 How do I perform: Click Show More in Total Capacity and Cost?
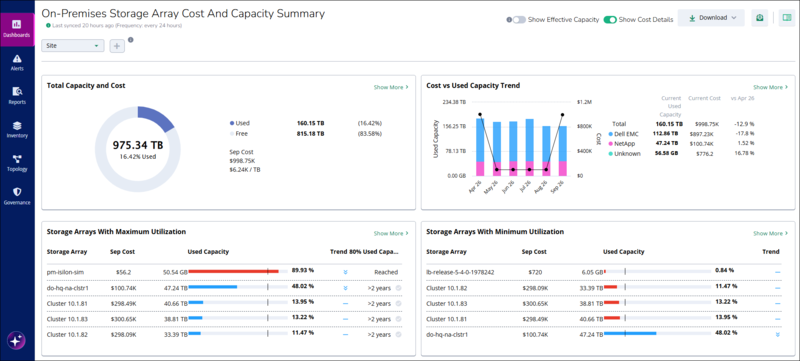[391, 87]
